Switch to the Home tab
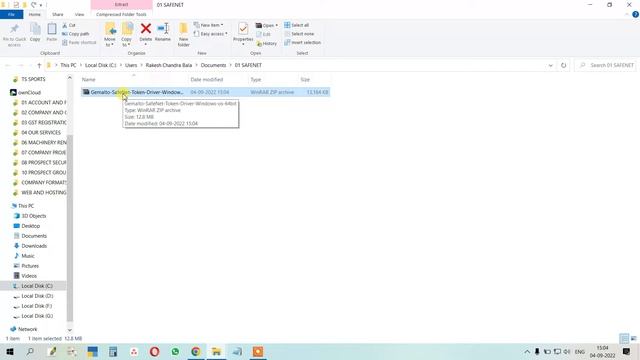 35,14
